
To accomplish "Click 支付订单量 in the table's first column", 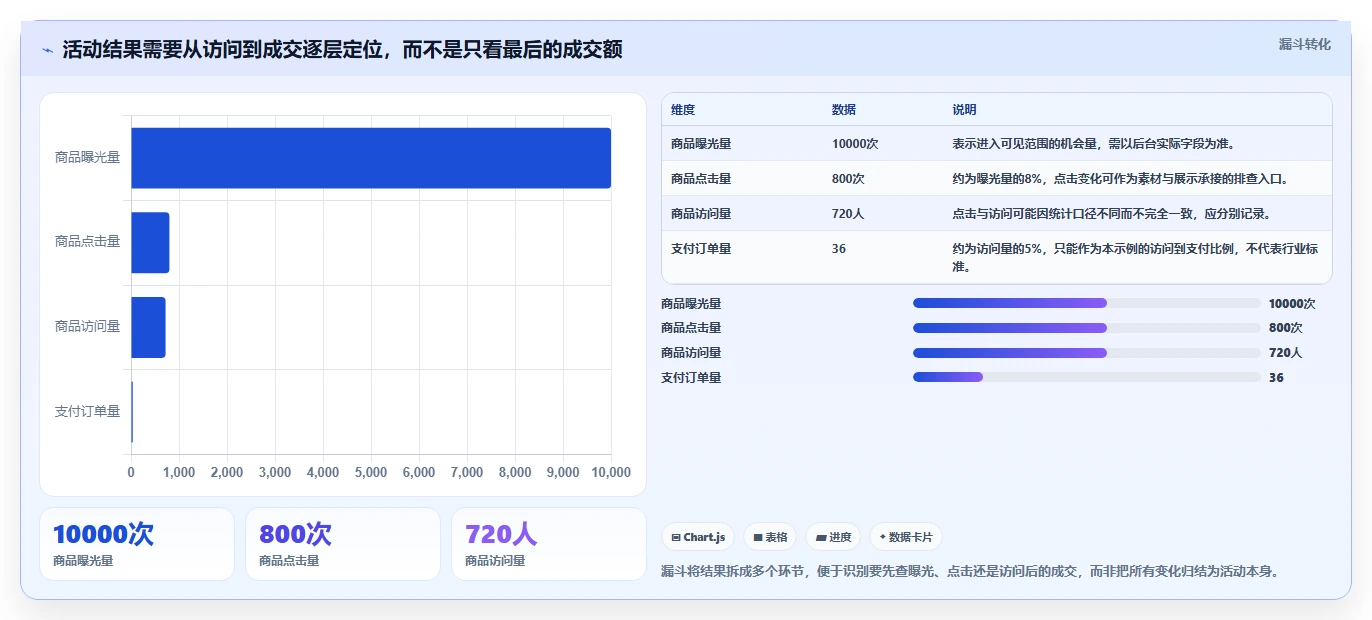I will point(701,249).
